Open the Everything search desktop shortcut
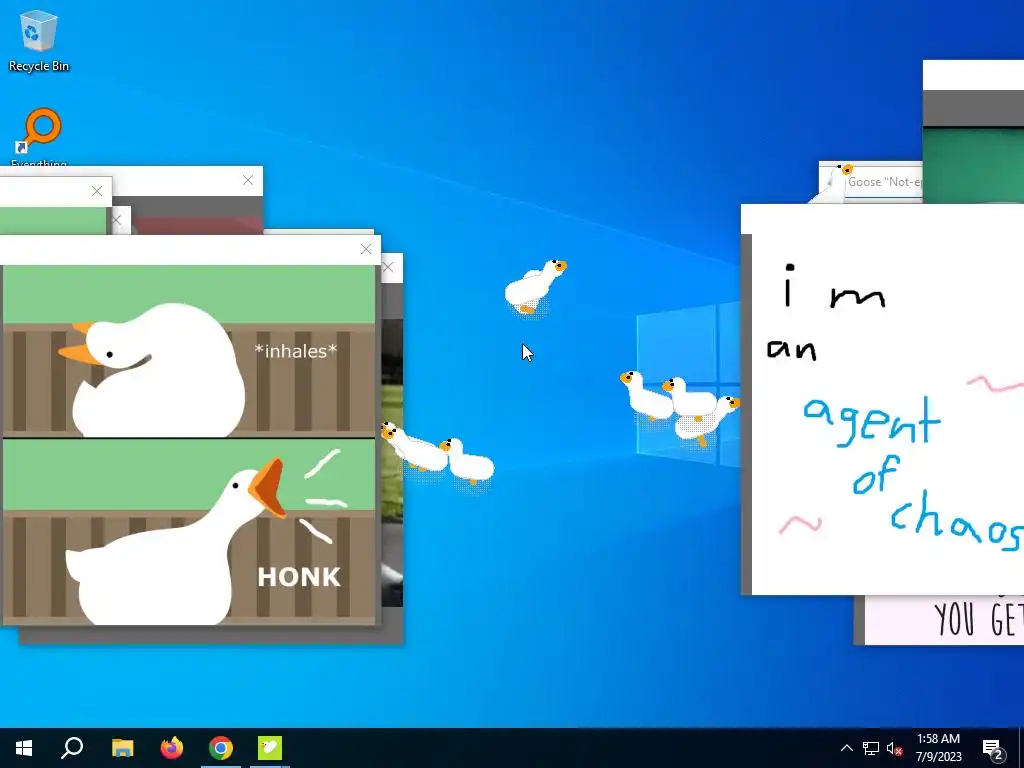 [x=39, y=136]
